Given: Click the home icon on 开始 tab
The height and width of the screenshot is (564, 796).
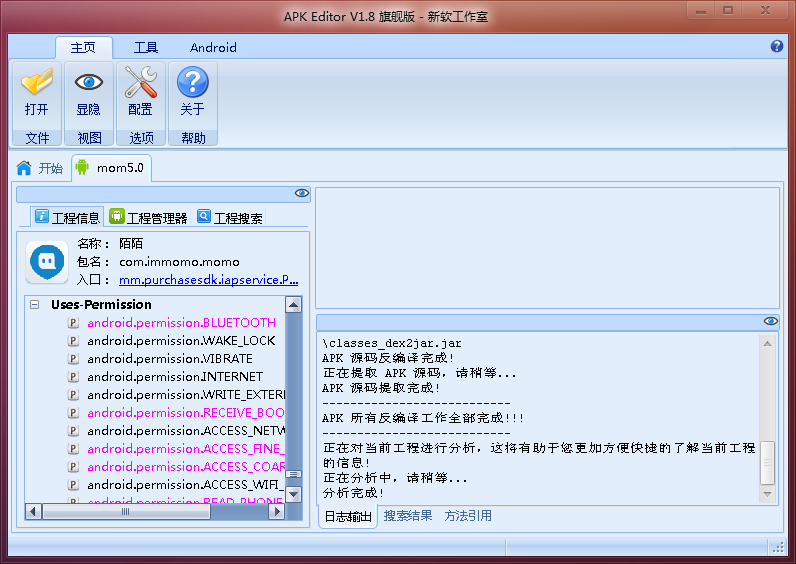Looking at the screenshot, I should coord(24,168).
